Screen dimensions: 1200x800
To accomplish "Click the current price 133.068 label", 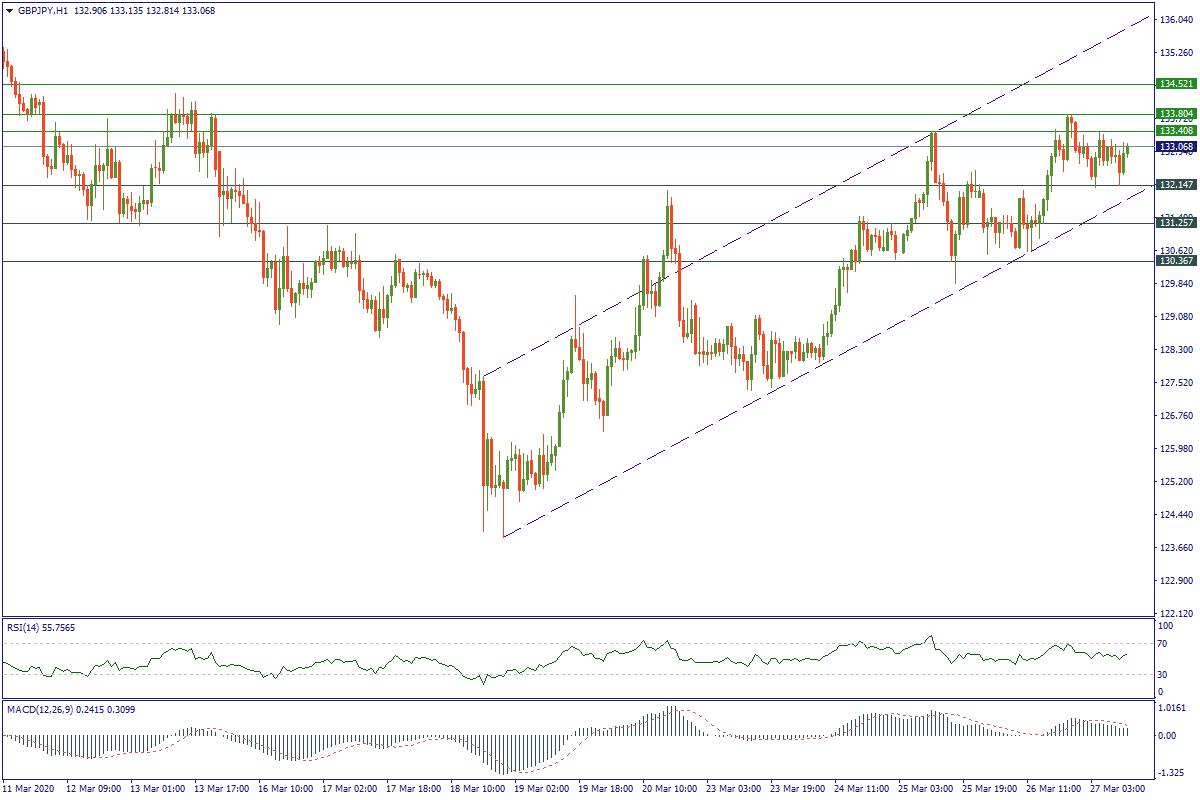I will click(1176, 147).
